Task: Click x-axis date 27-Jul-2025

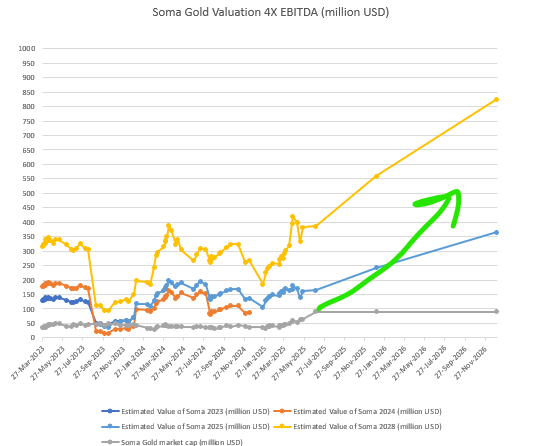Action: pos(310,362)
